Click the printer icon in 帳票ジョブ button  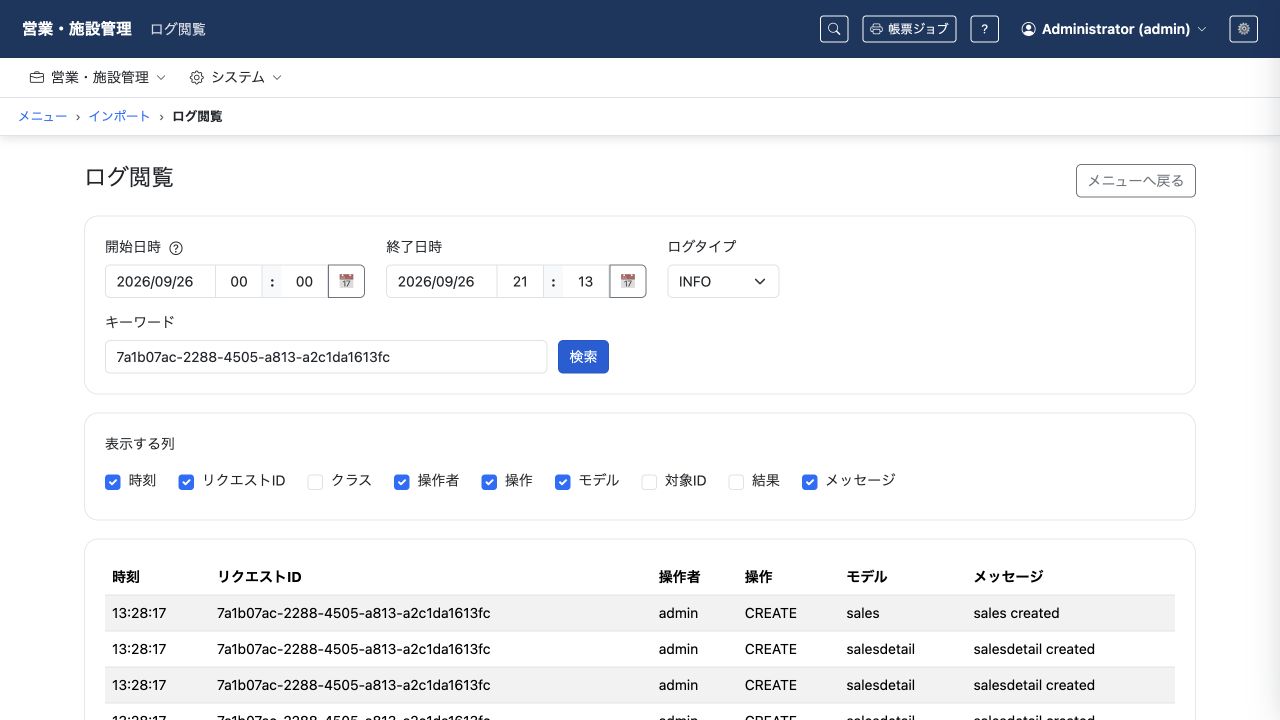click(876, 29)
